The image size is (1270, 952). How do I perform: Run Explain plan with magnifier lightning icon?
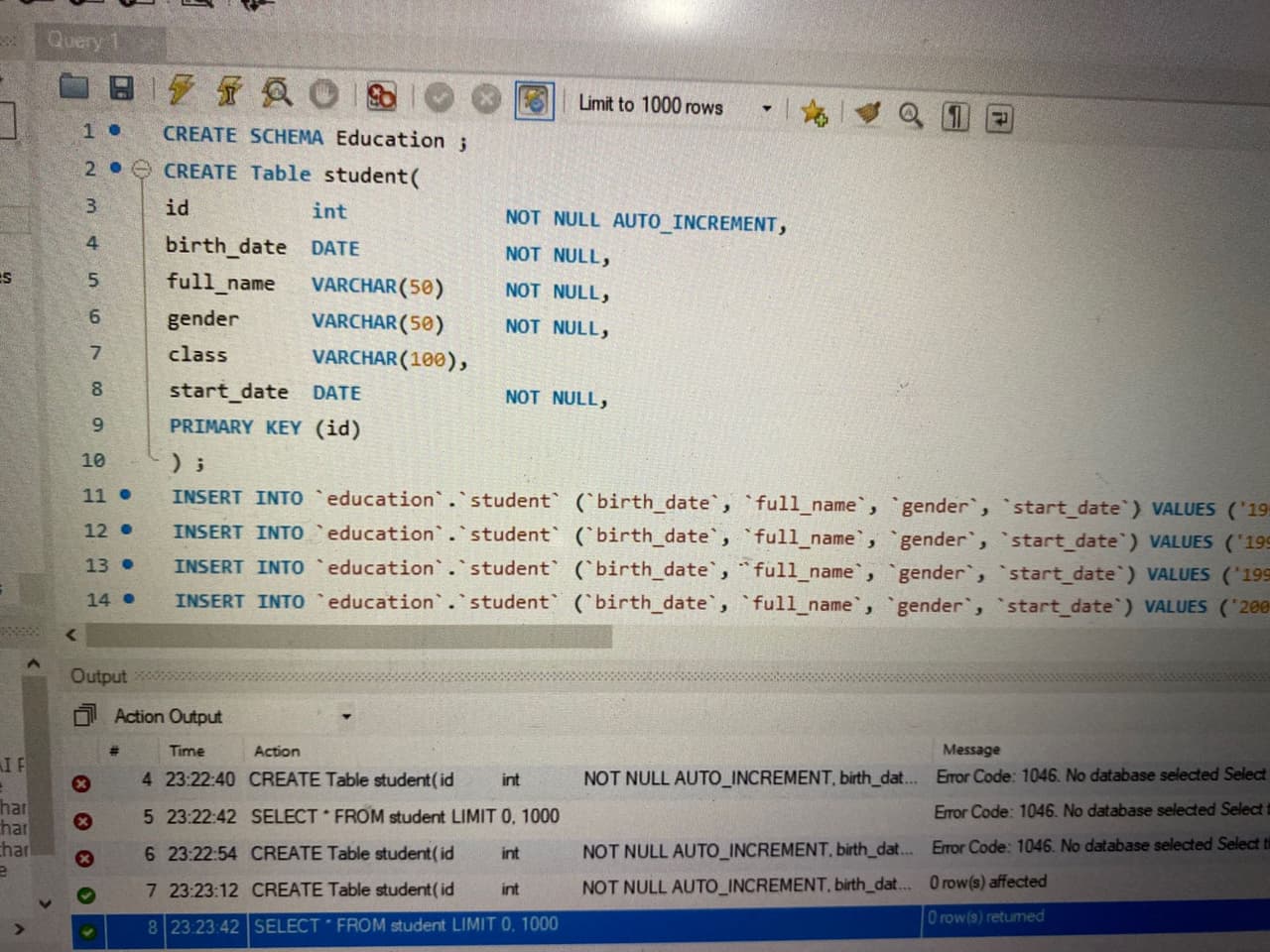[277, 92]
